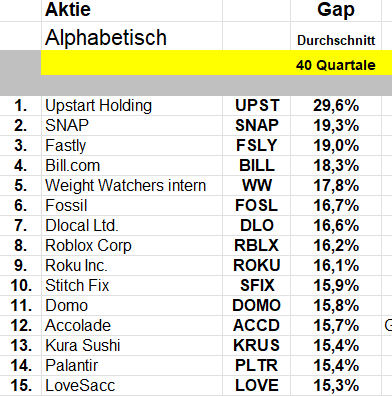The width and height of the screenshot is (392, 396).
Task: Click the UPST ticker cell
Action: 257,106
